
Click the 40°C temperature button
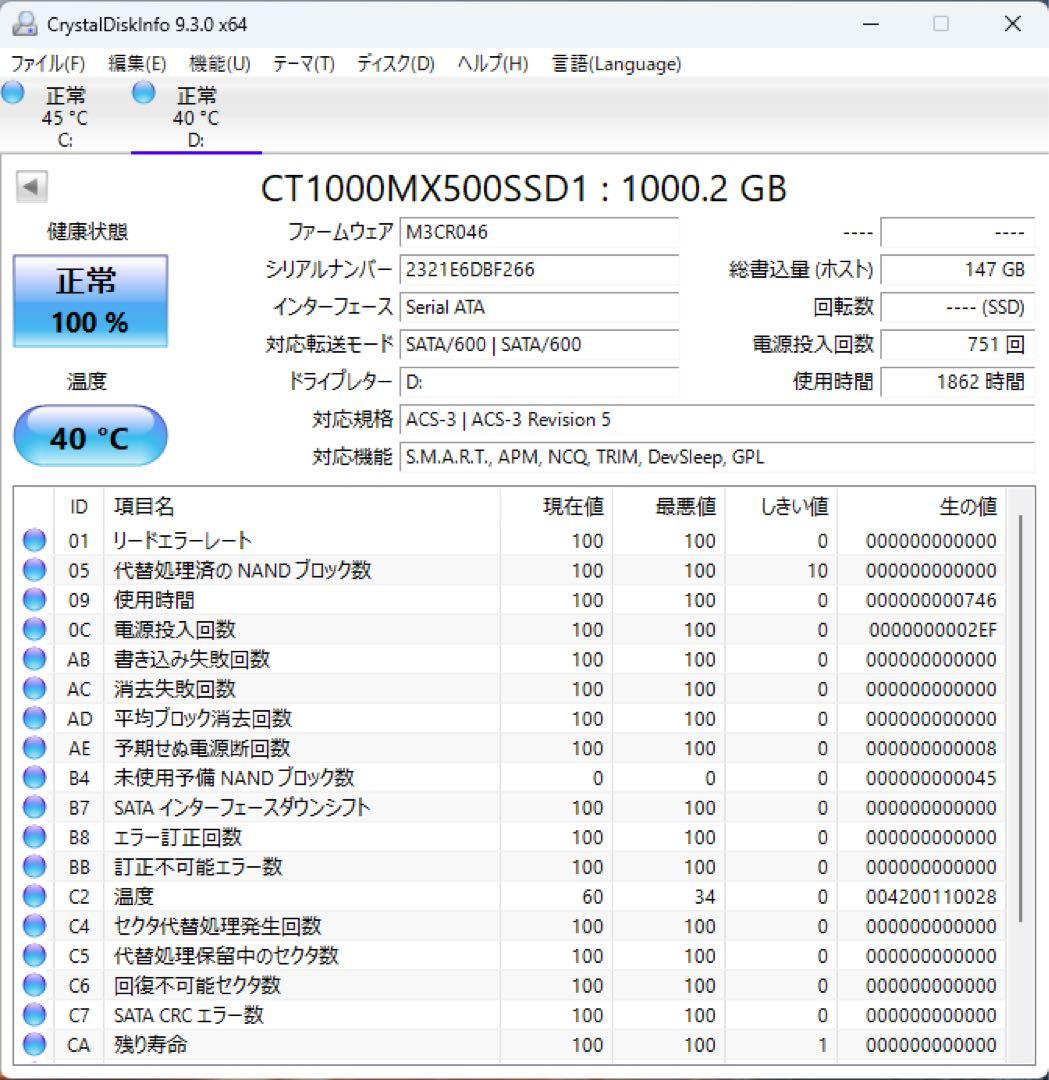pos(90,436)
